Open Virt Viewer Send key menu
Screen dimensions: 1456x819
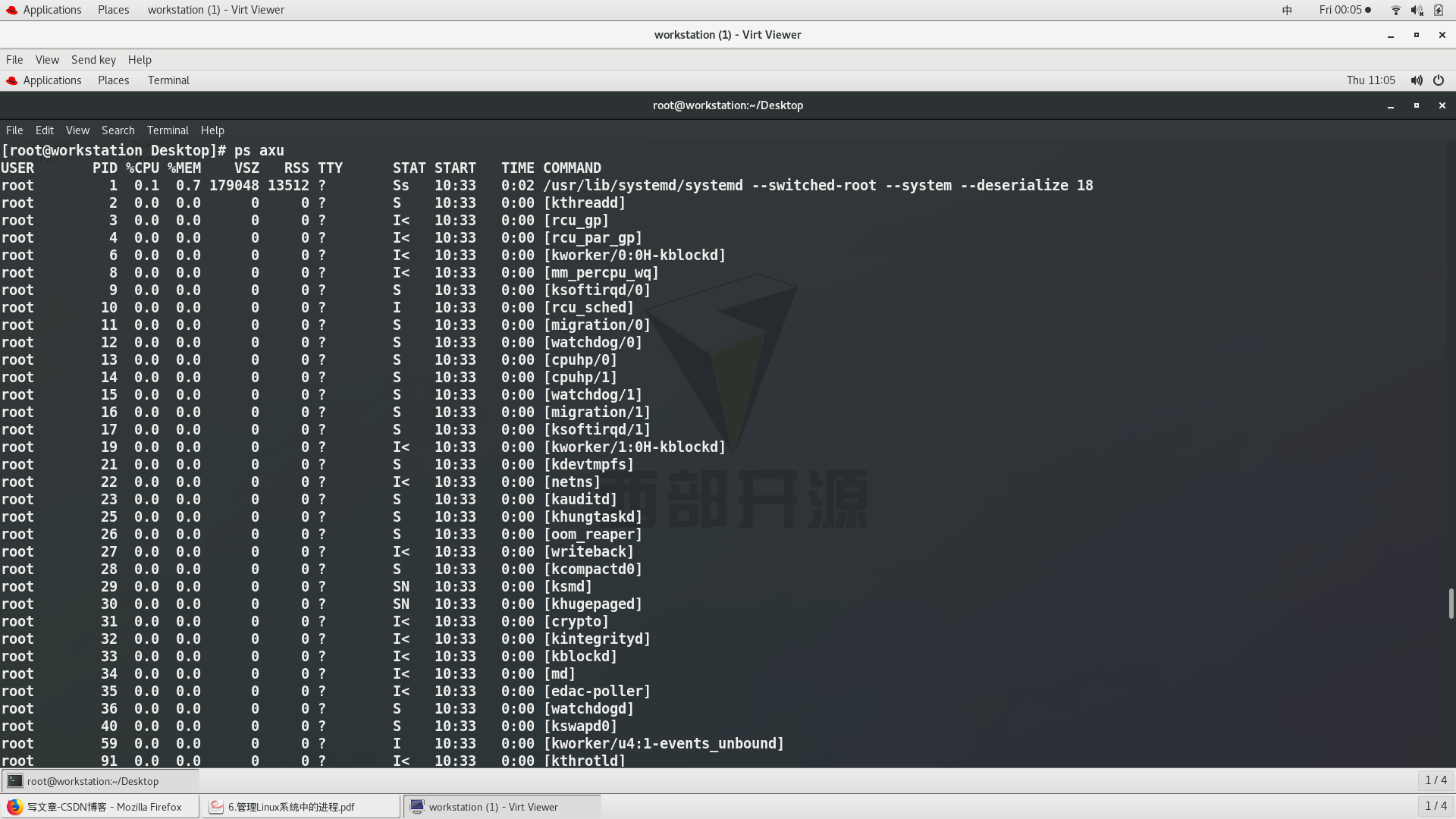(93, 60)
